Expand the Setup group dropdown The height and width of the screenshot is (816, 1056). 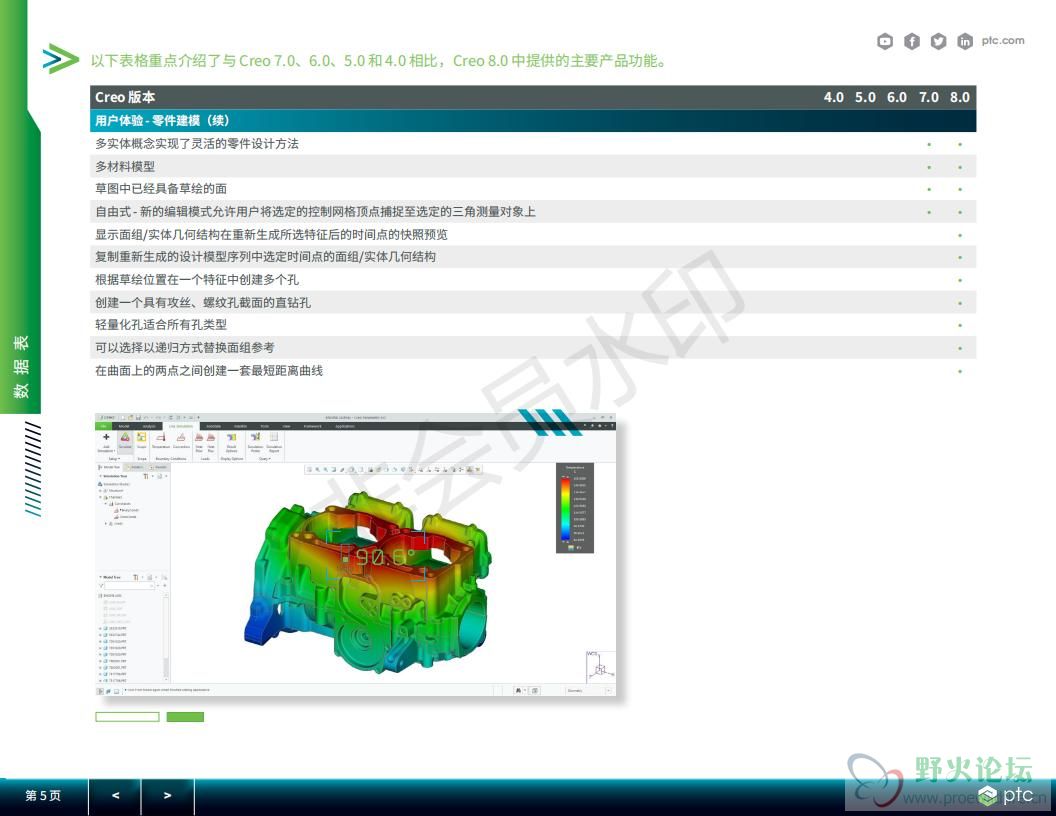click(114, 458)
